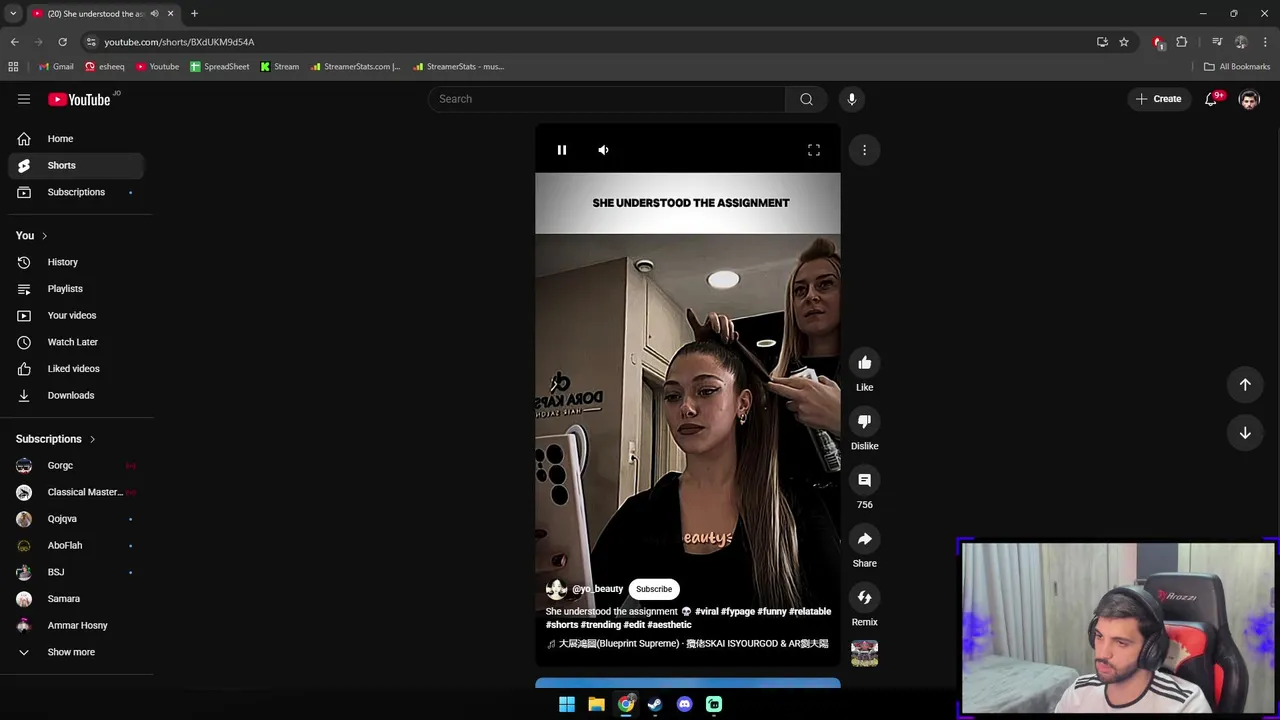Open the @yo_beauty channel

click(x=597, y=589)
